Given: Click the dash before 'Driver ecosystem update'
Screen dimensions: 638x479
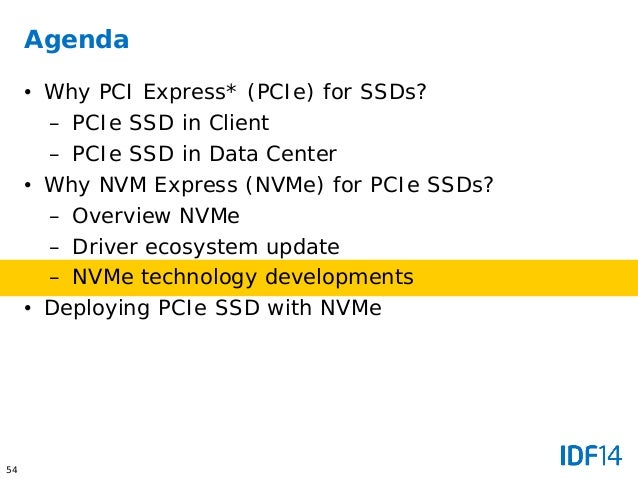Looking at the screenshot, I should [55, 248].
